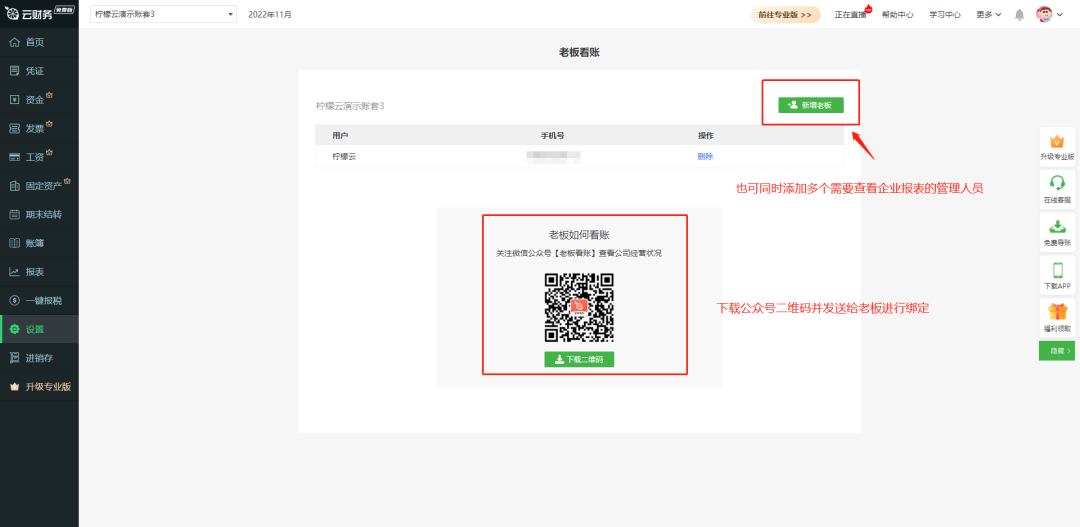Open the account set dropdown 柠檬云演示账套3
This screenshot has height=527, width=1080.
(163, 14)
